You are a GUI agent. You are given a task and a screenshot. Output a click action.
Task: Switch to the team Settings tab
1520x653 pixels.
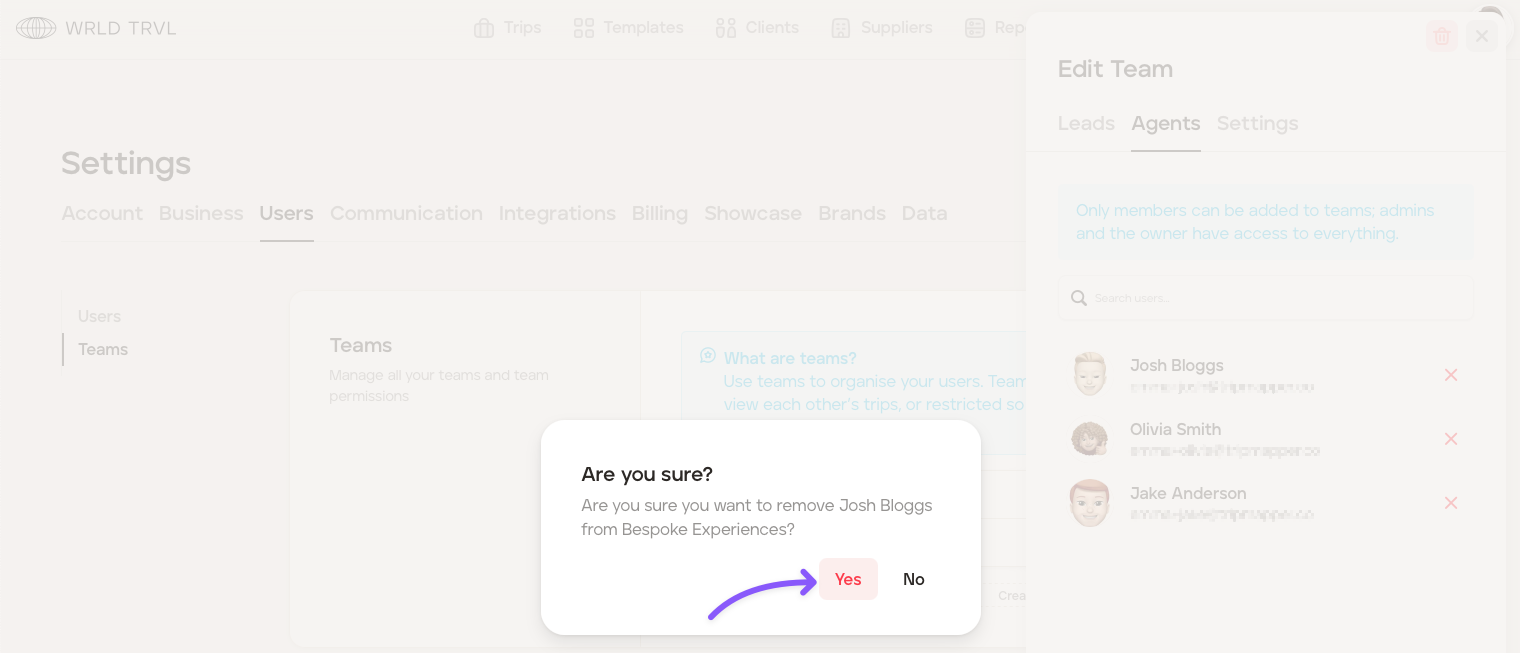tap(1257, 124)
